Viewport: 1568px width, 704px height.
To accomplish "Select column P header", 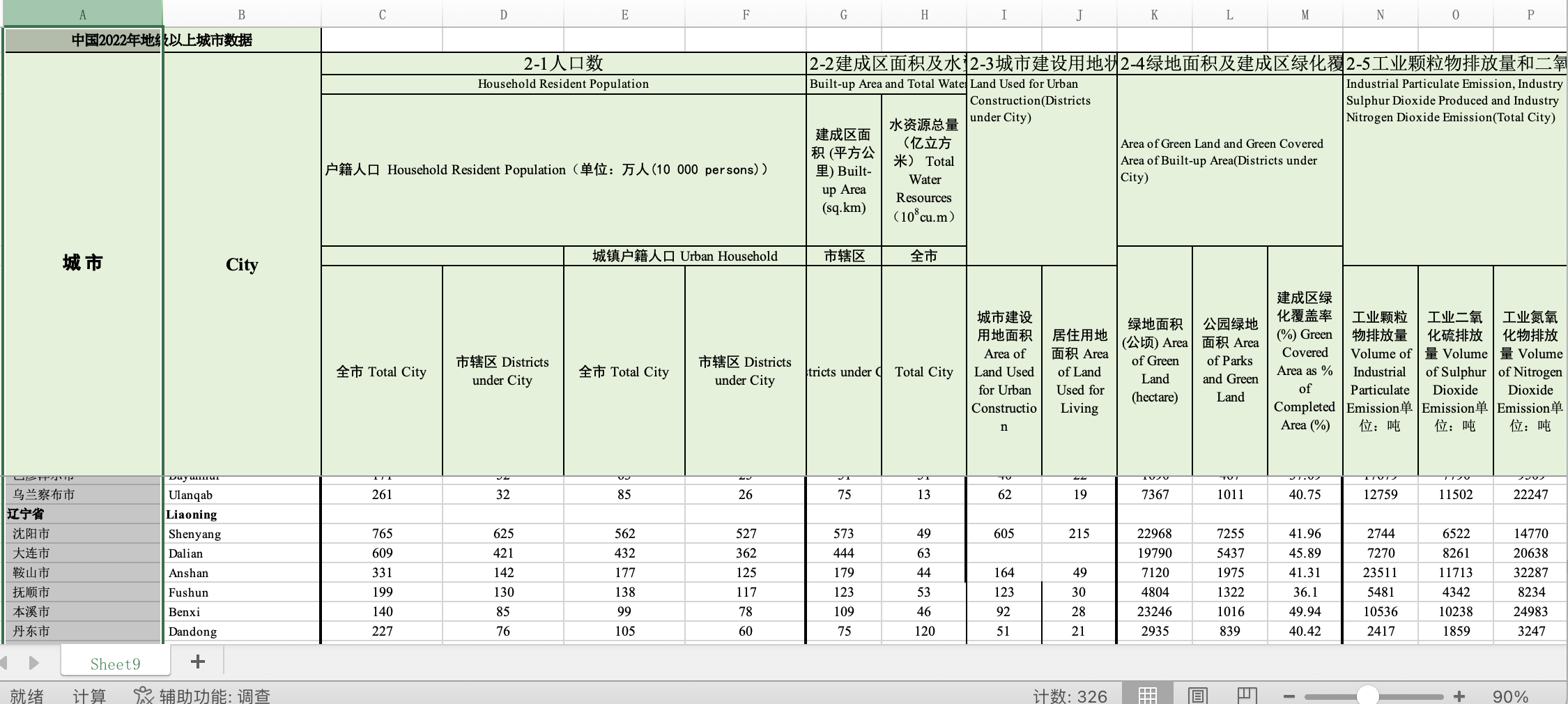I will click(1530, 14).
